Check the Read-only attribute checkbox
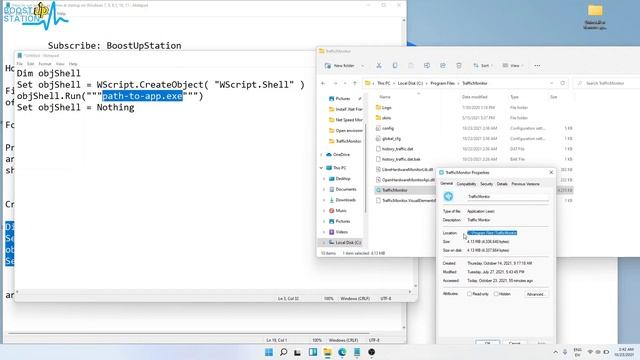 (x=469, y=294)
